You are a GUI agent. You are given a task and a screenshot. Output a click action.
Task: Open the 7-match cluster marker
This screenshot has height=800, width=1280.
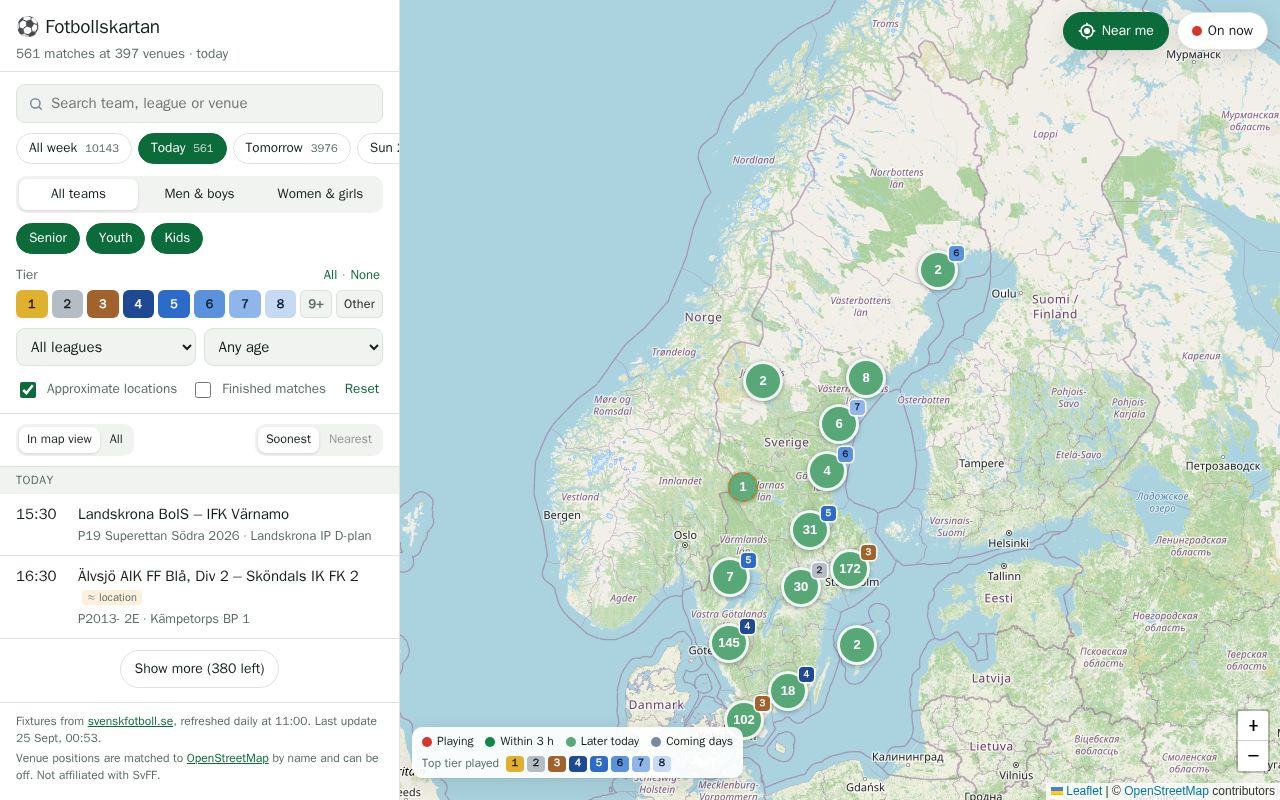(x=730, y=577)
